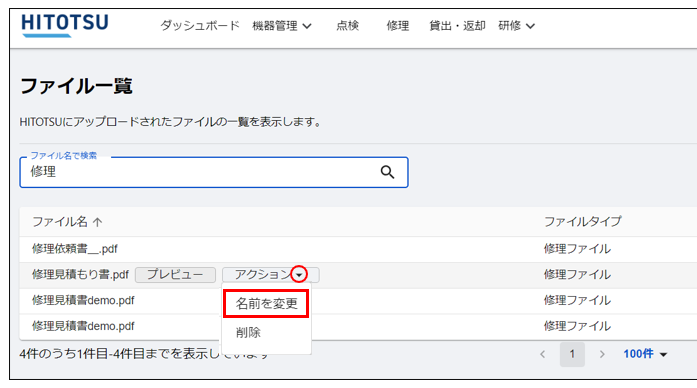
Task: Click the ファイルタイプ column header
Action: pyautogui.click(x=583, y=221)
